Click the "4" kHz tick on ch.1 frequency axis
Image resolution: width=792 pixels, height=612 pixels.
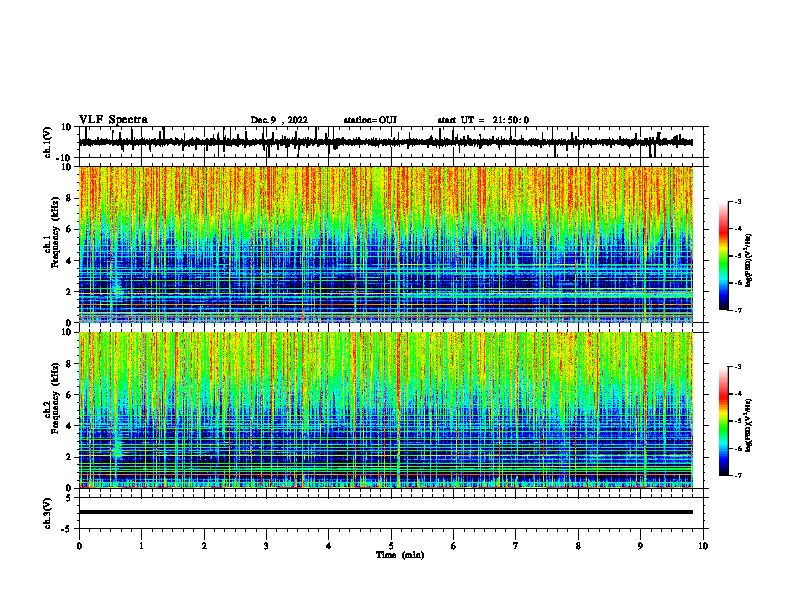pos(69,261)
